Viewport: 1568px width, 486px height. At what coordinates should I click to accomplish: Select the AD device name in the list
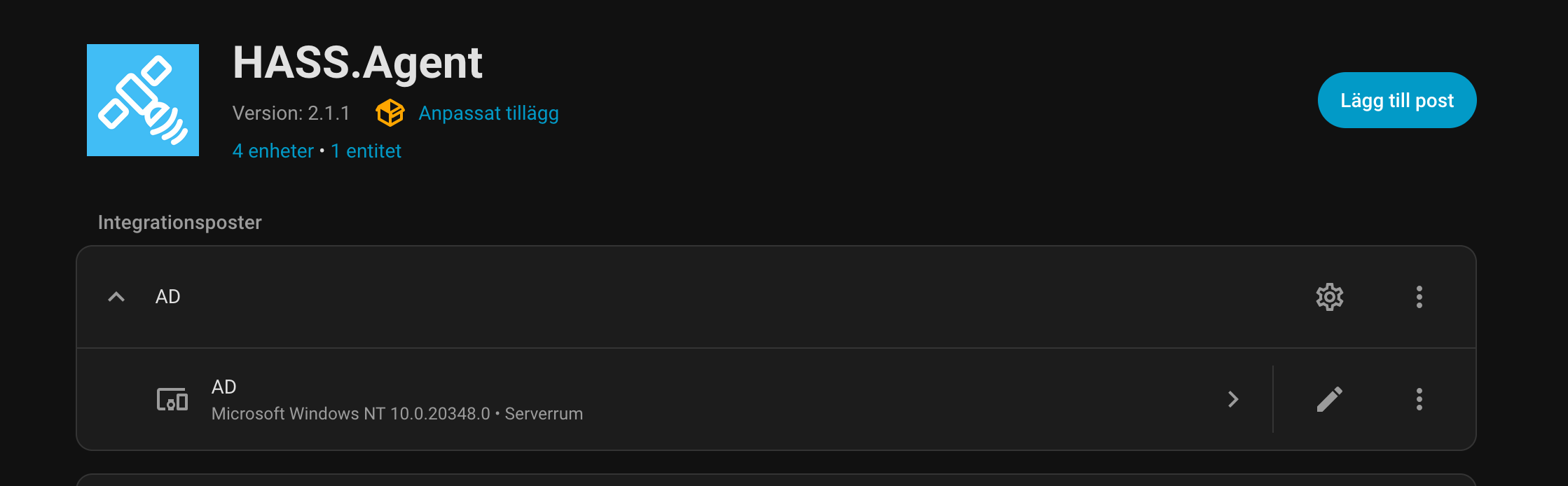pyautogui.click(x=224, y=387)
